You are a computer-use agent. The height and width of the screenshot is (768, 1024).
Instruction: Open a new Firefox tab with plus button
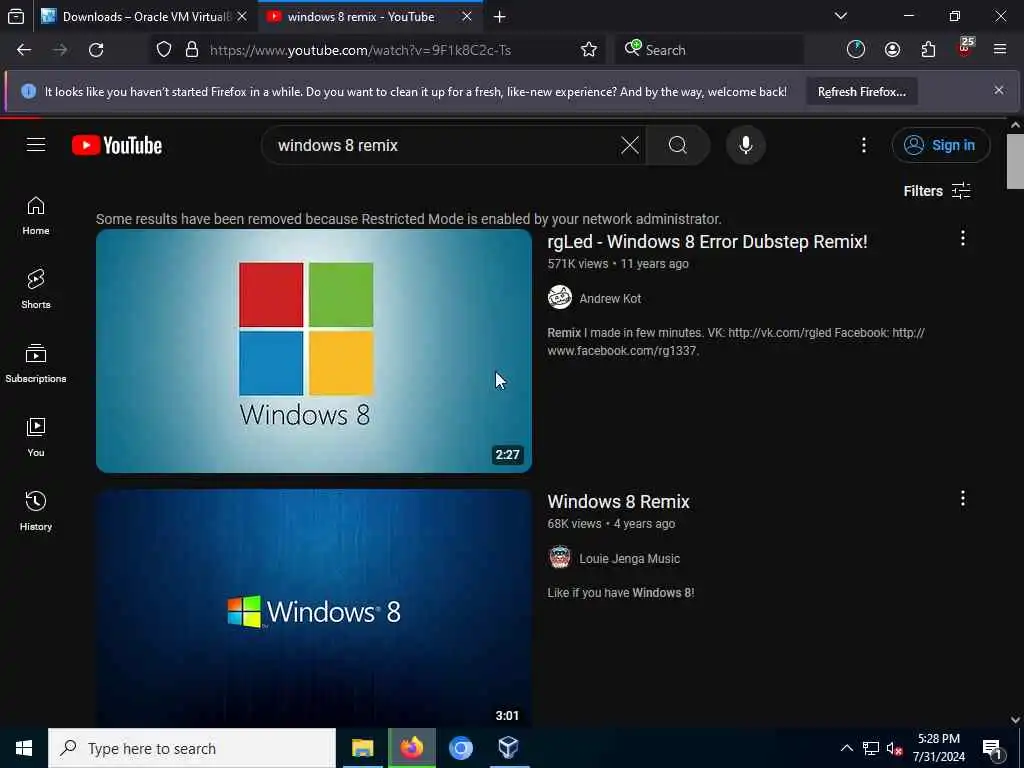tap(500, 16)
